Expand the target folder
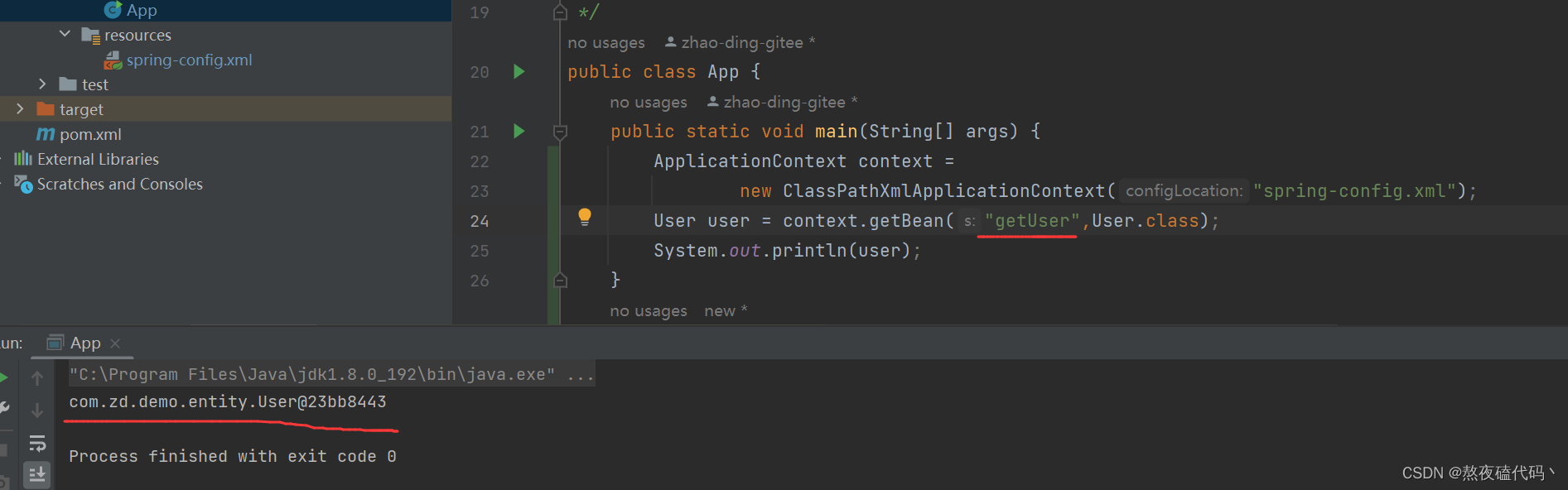The height and width of the screenshot is (490, 1568). [20, 109]
